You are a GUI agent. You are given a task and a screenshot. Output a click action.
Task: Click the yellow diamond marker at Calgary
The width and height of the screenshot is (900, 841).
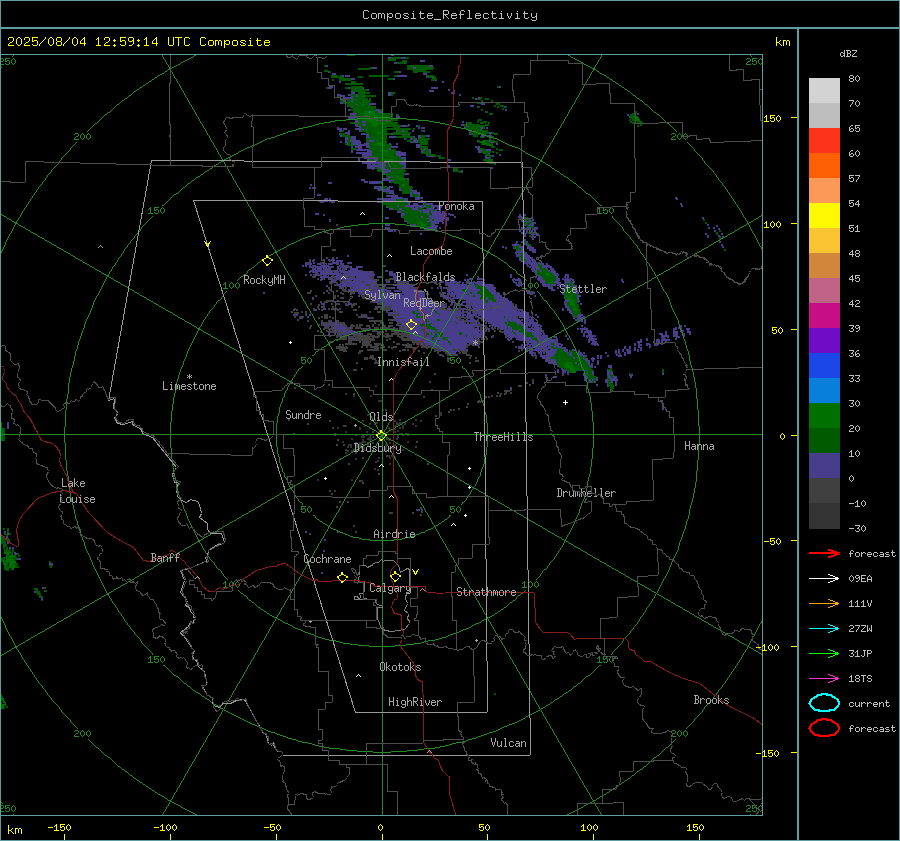pos(395,576)
